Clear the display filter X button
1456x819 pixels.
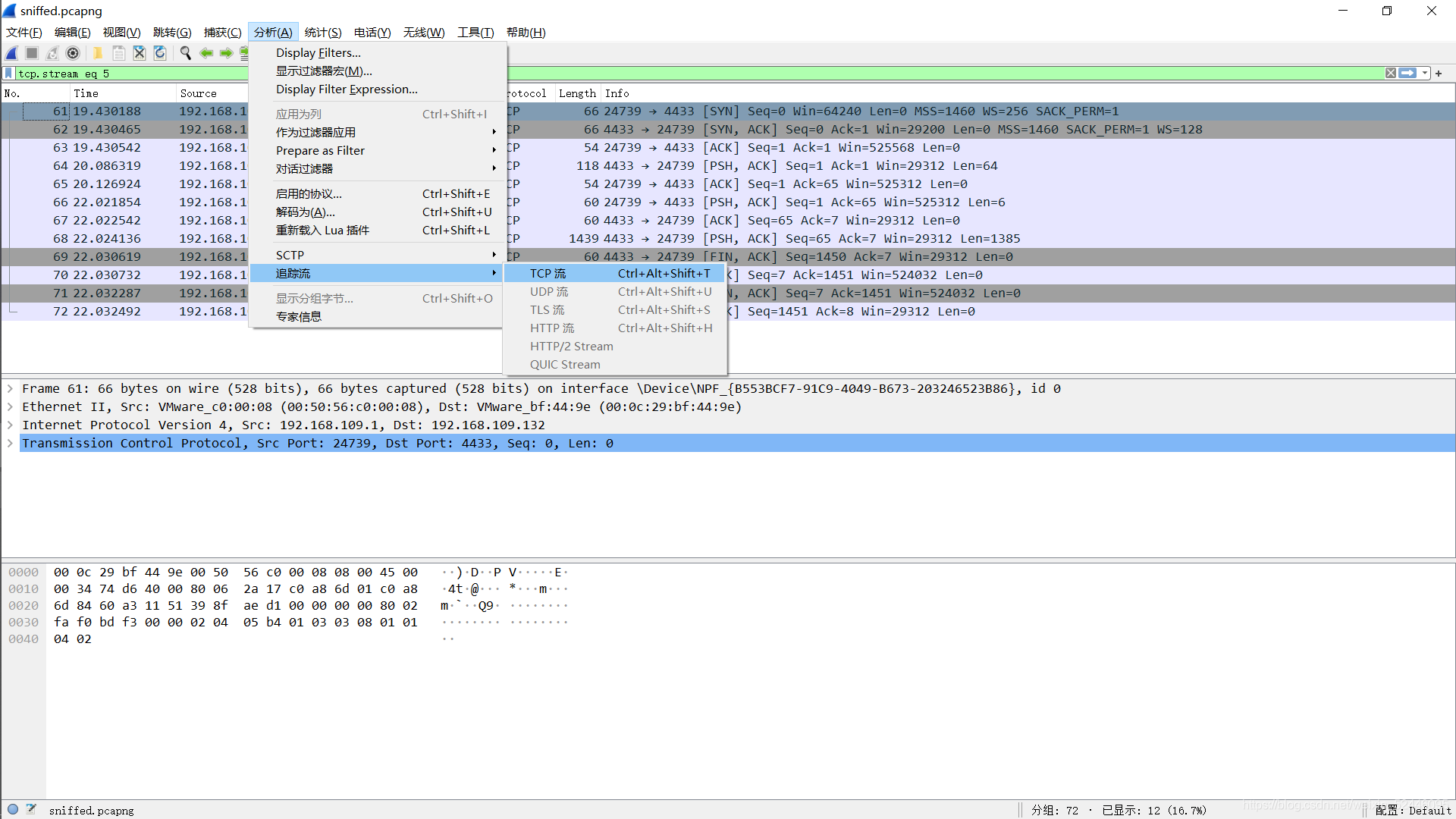[x=1391, y=74]
